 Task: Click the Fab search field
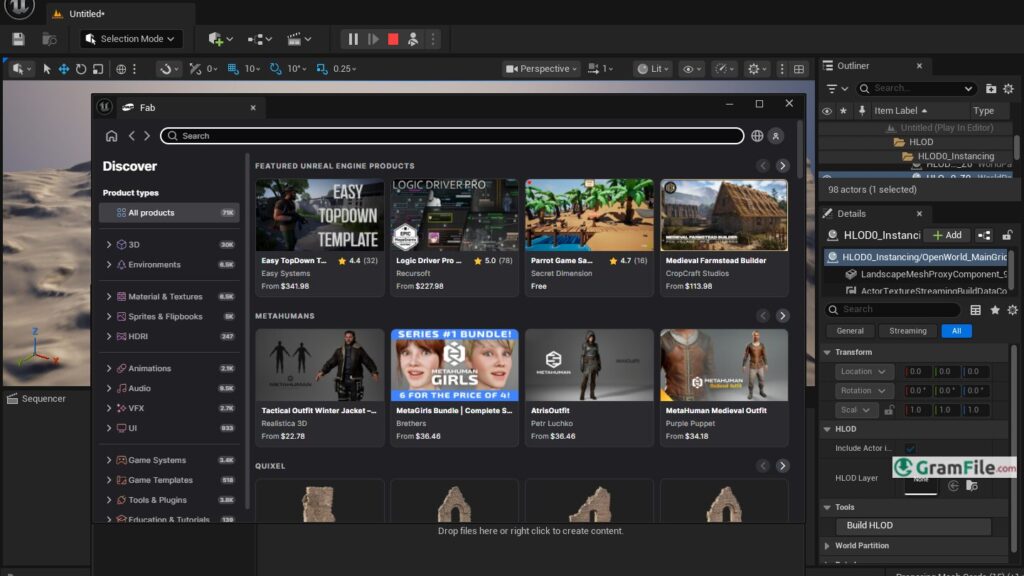pos(452,136)
